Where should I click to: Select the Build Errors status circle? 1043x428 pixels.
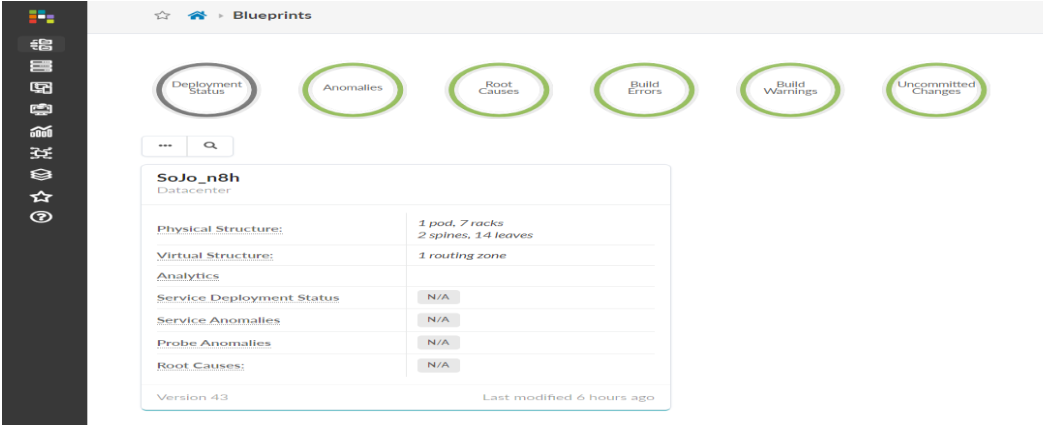(x=644, y=89)
